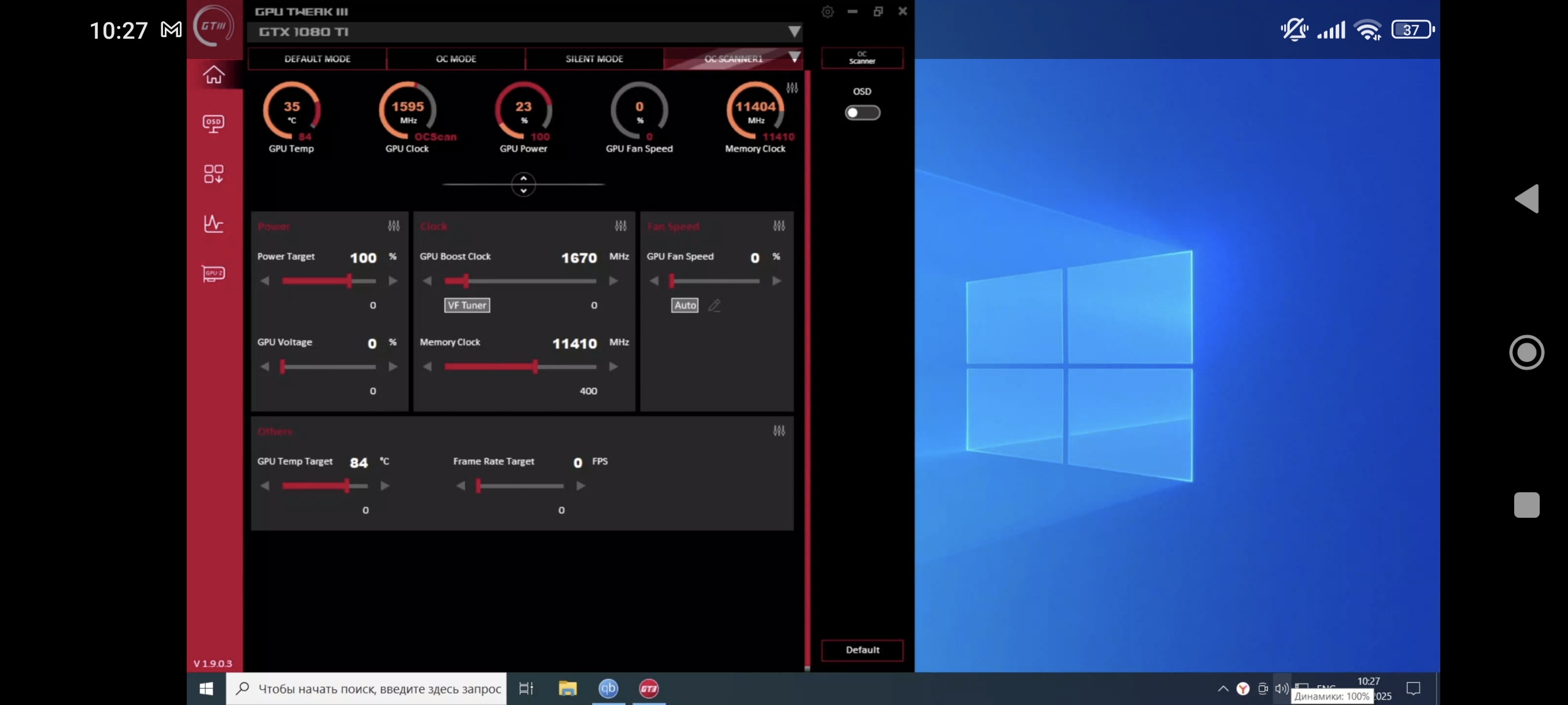
Task: Tap the Android home circle button
Action: (1526, 352)
